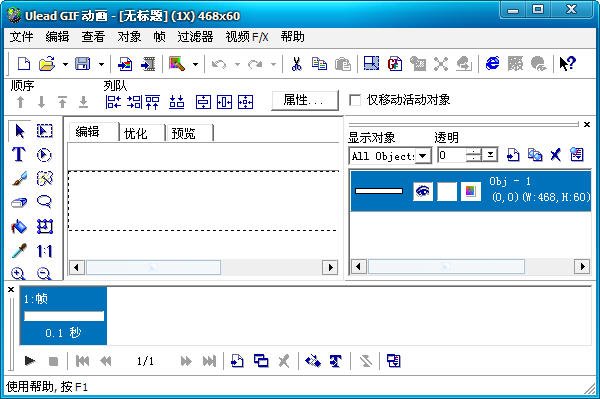Duplicate the current frame

[x=261, y=361]
